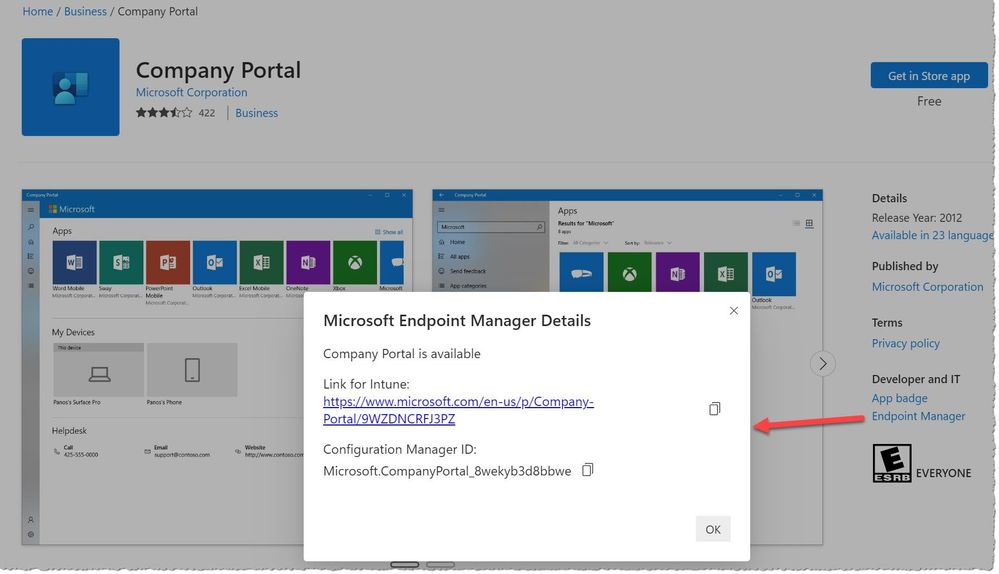
Task: Click Panos's Phone device tile
Action: click(x=192, y=370)
